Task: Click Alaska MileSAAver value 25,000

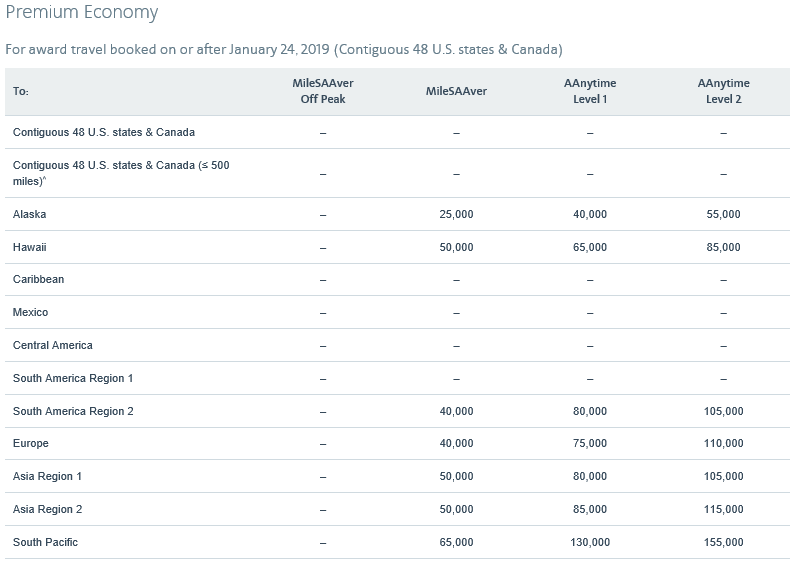Action: [456, 214]
